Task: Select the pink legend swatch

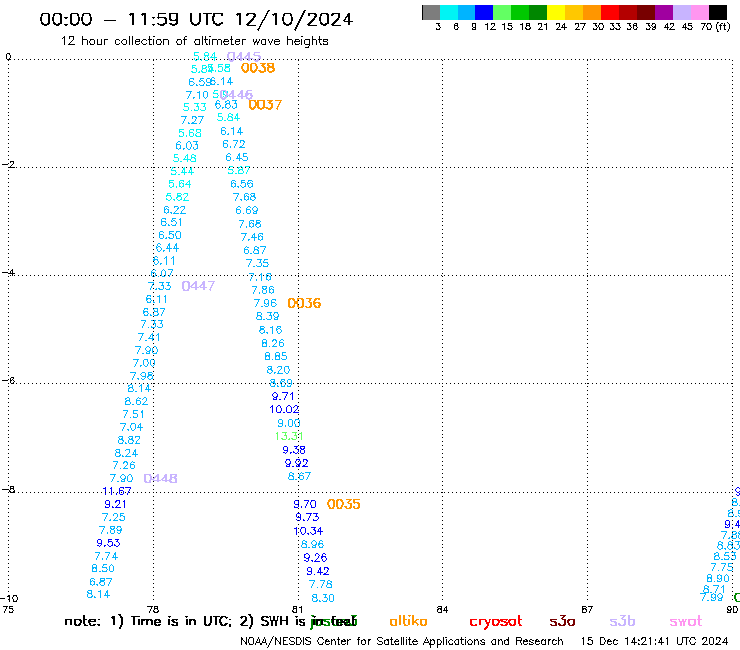Action: (x=699, y=12)
